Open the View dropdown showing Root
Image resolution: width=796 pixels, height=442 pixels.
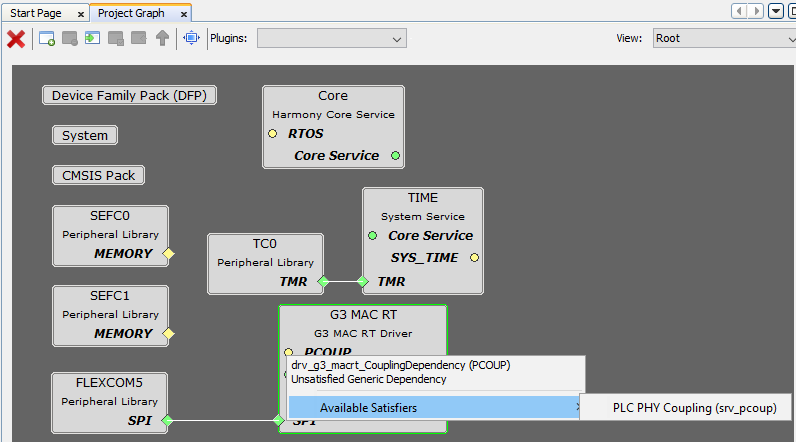(724, 39)
